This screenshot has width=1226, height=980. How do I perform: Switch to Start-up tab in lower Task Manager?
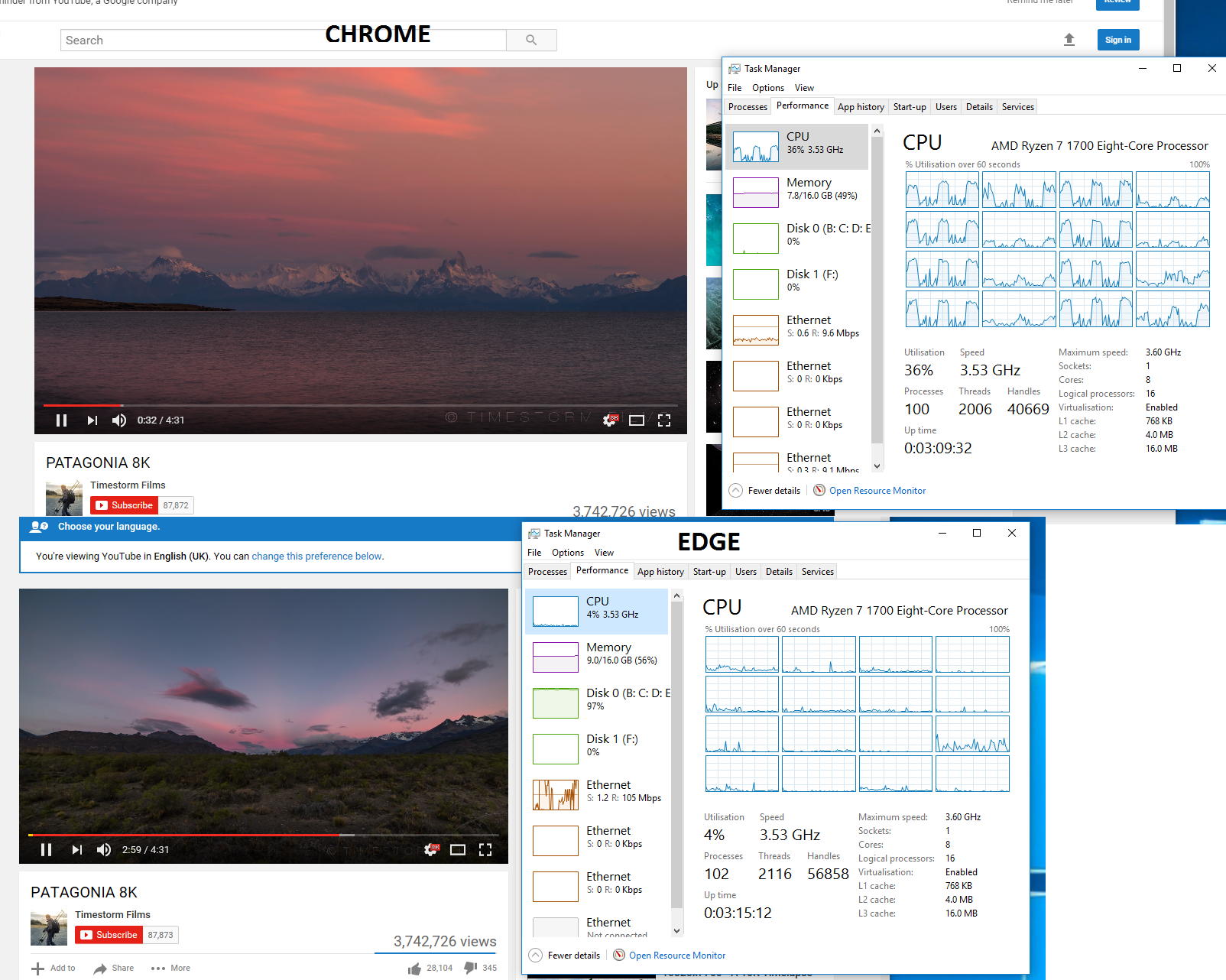[x=709, y=572]
